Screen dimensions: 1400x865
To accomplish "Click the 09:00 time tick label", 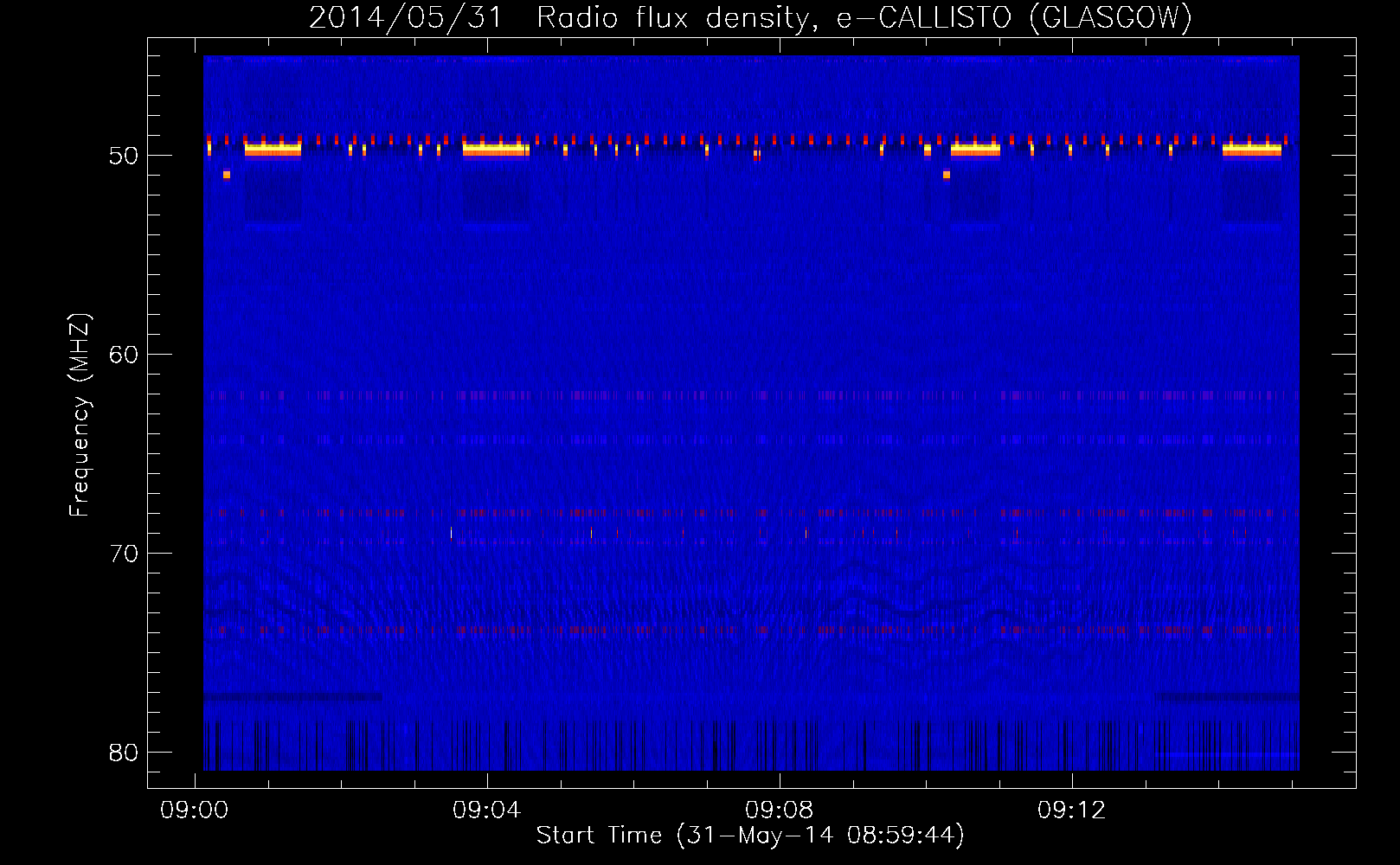I will click(195, 811).
